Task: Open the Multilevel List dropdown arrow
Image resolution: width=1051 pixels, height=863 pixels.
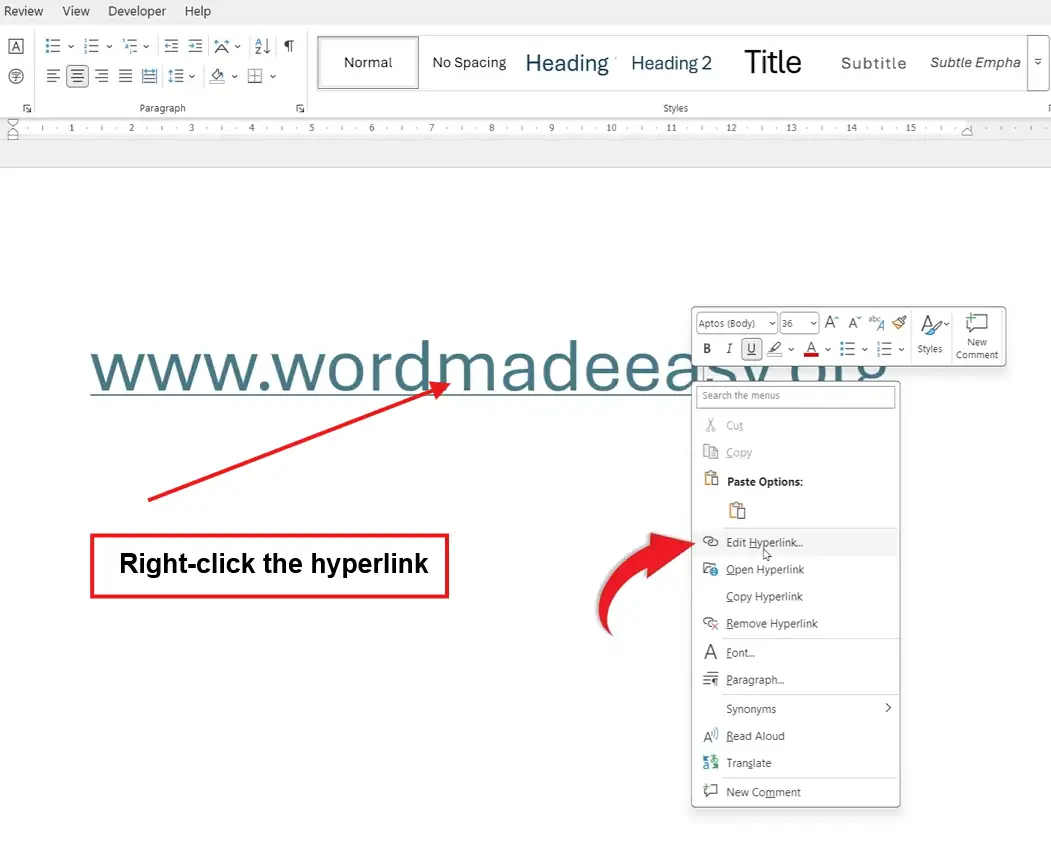Action: click(x=146, y=47)
